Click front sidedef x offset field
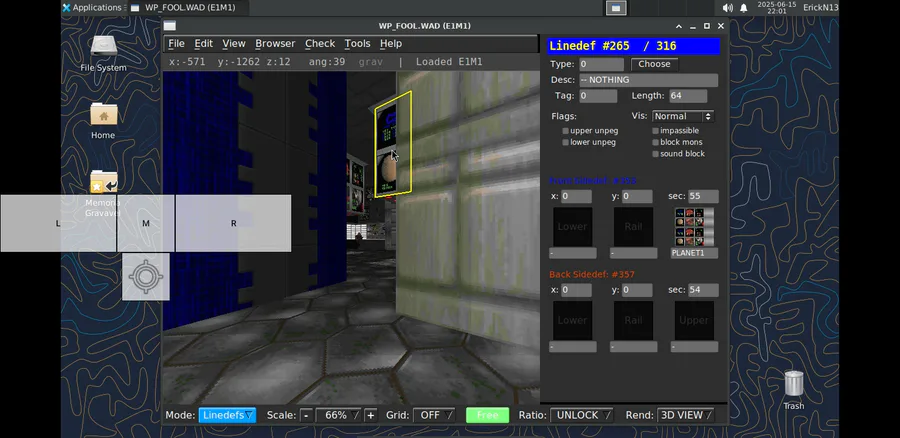The width and height of the screenshot is (900, 438). pos(576,196)
